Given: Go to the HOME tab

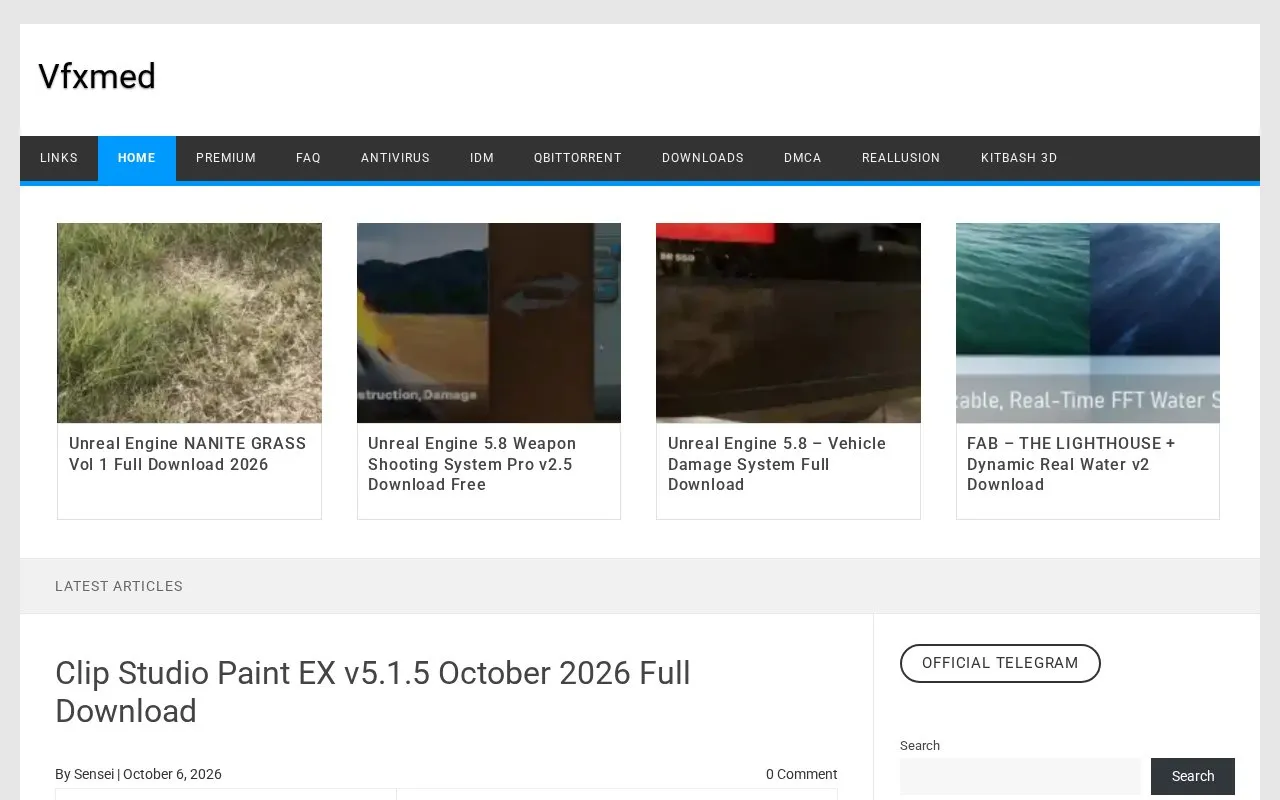Looking at the screenshot, I should click(137, 158).
